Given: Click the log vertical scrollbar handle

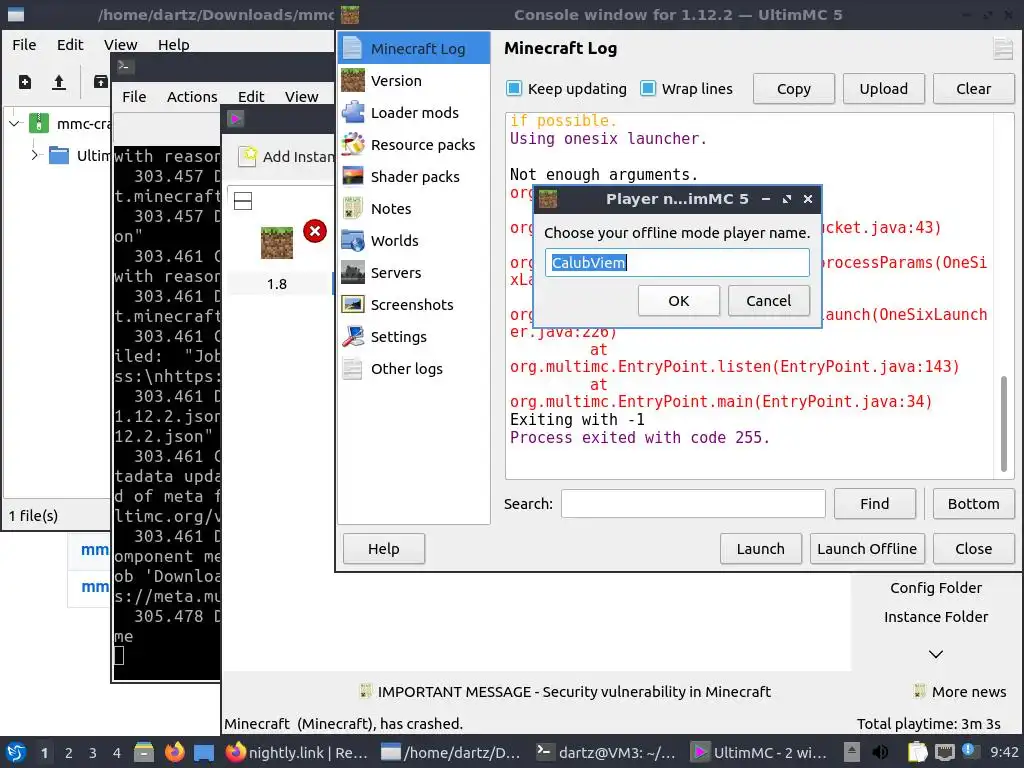Looking at the screenshot, I should 1004,423.
